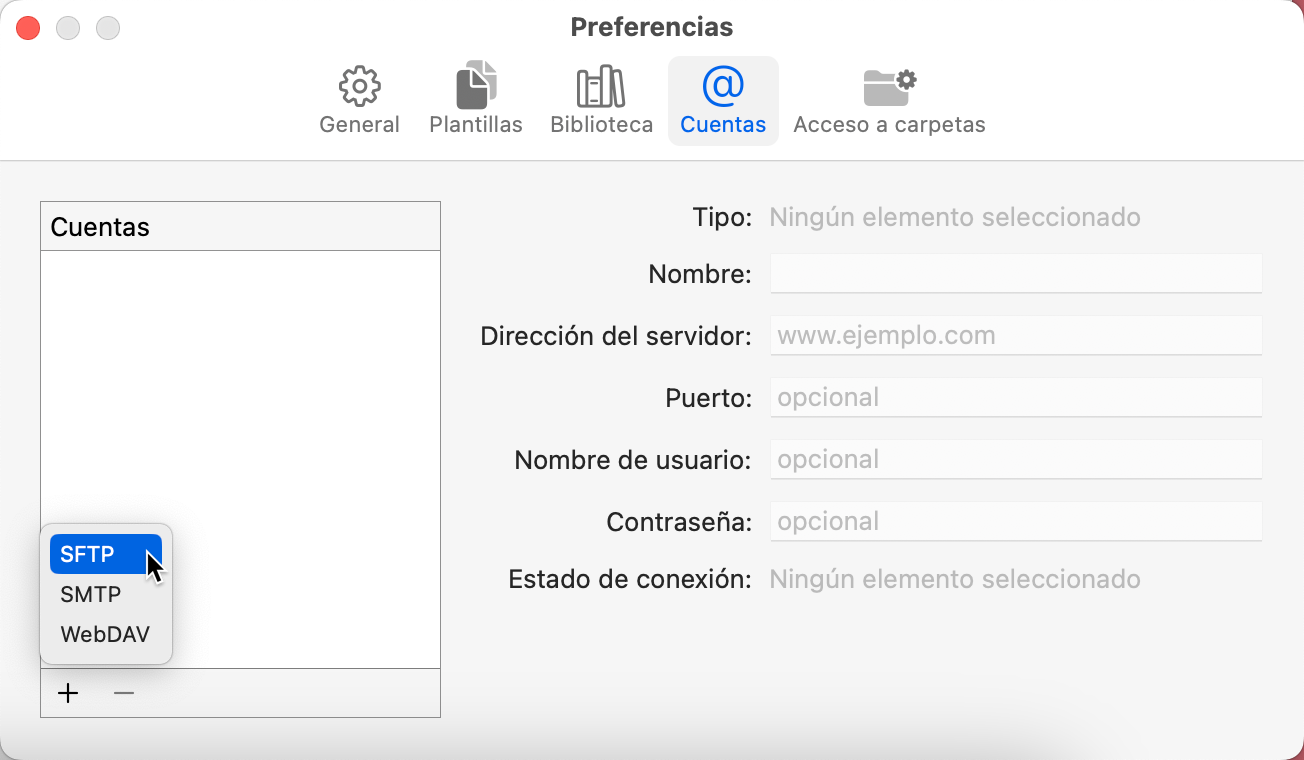Click inside the Nombre field
This screenshot has width=1304, height=760.
(x=1016, y=273)
